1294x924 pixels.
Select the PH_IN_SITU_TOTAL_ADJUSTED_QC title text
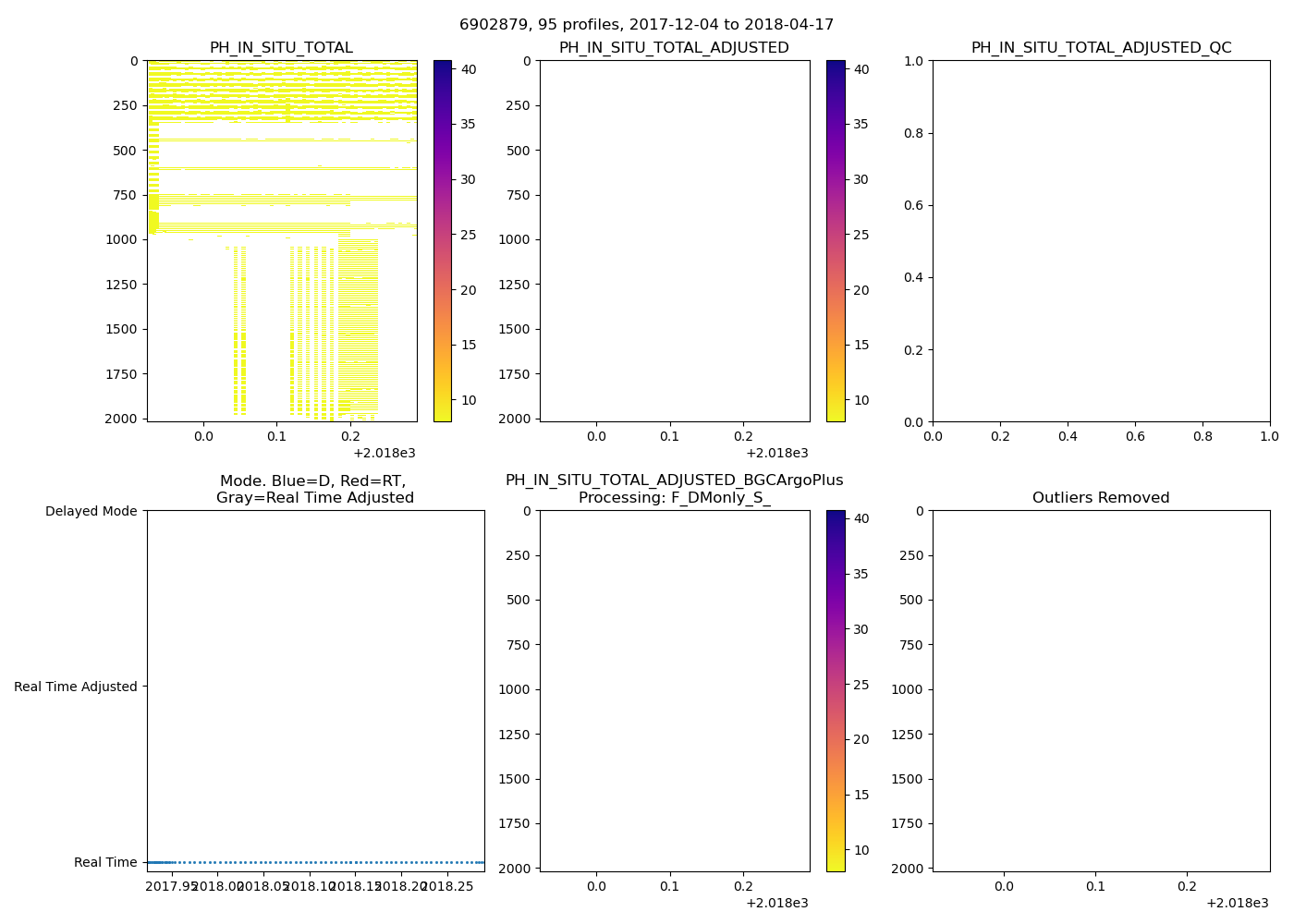pyautogui.click(x=1101, y=48)
